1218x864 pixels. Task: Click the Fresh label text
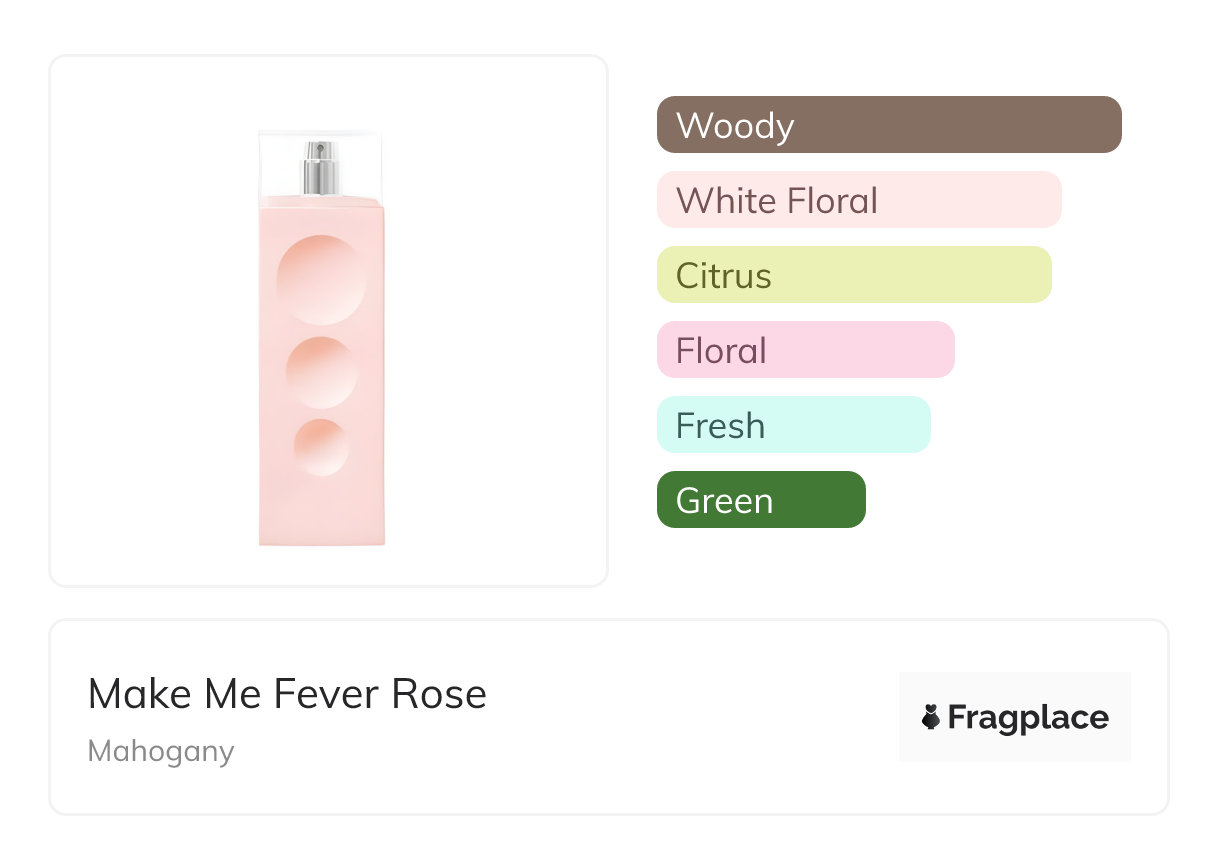coord(720,426)
